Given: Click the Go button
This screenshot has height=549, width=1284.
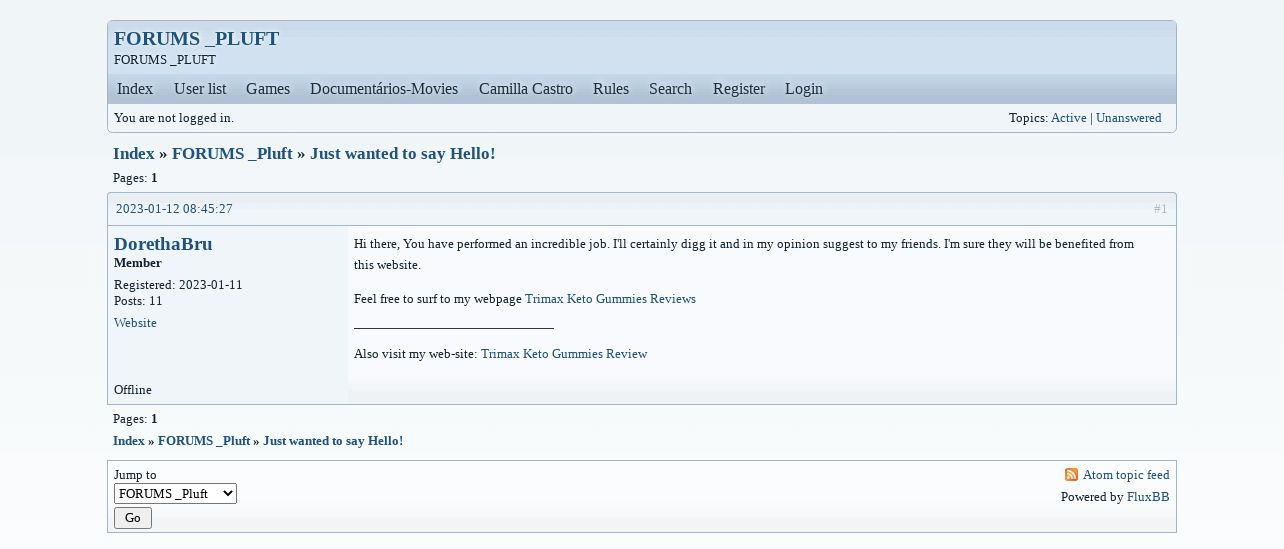Looking at the screenshot, I should click(x=133, y=518).
